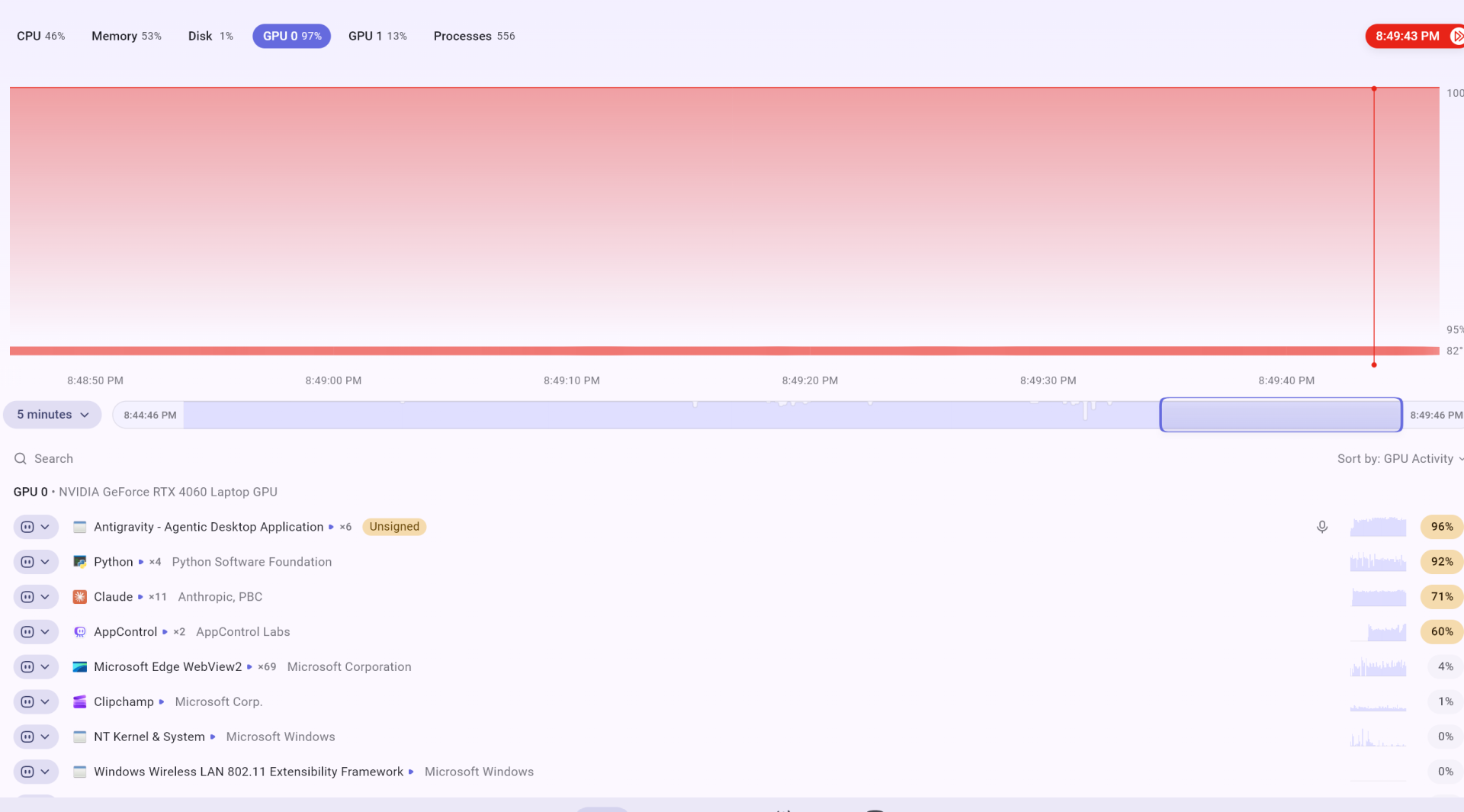Expand the Python process group arrow
1464x812 pixels.
tap(141, 562)
